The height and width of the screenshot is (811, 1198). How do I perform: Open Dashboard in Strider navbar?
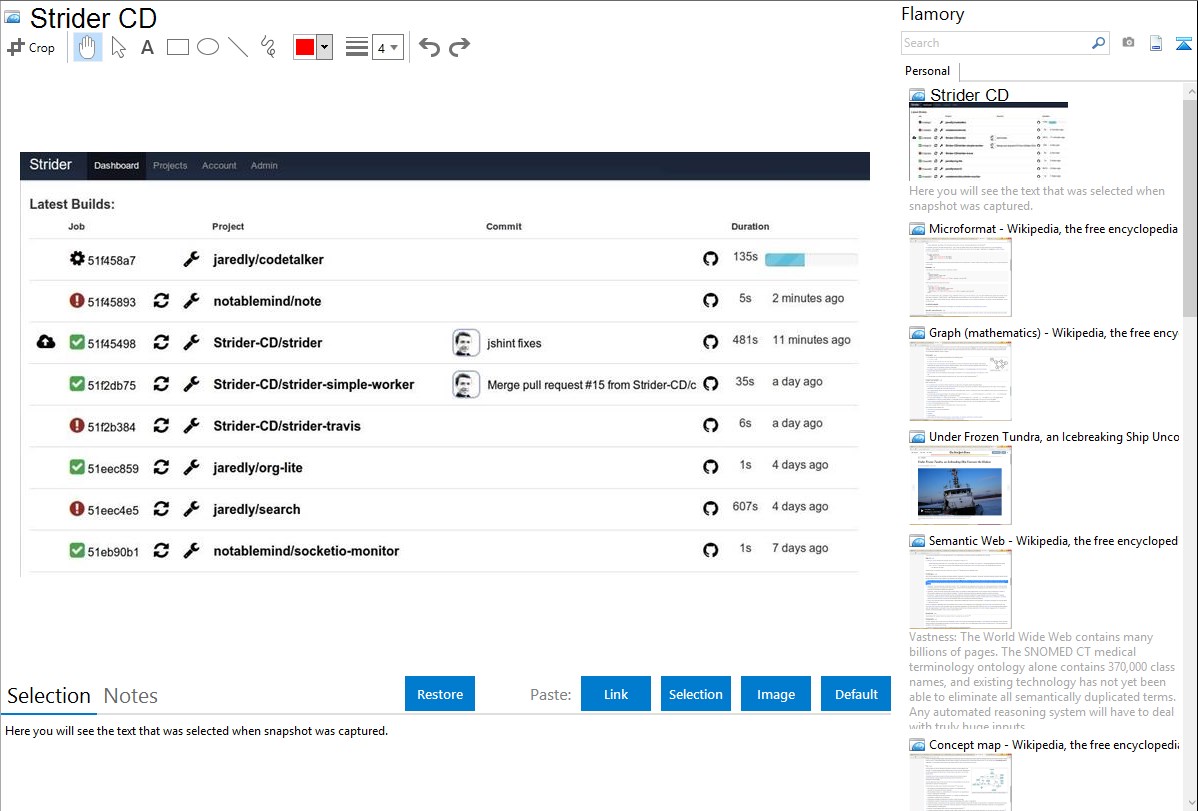pyautogui.click(x=116, y=166)
